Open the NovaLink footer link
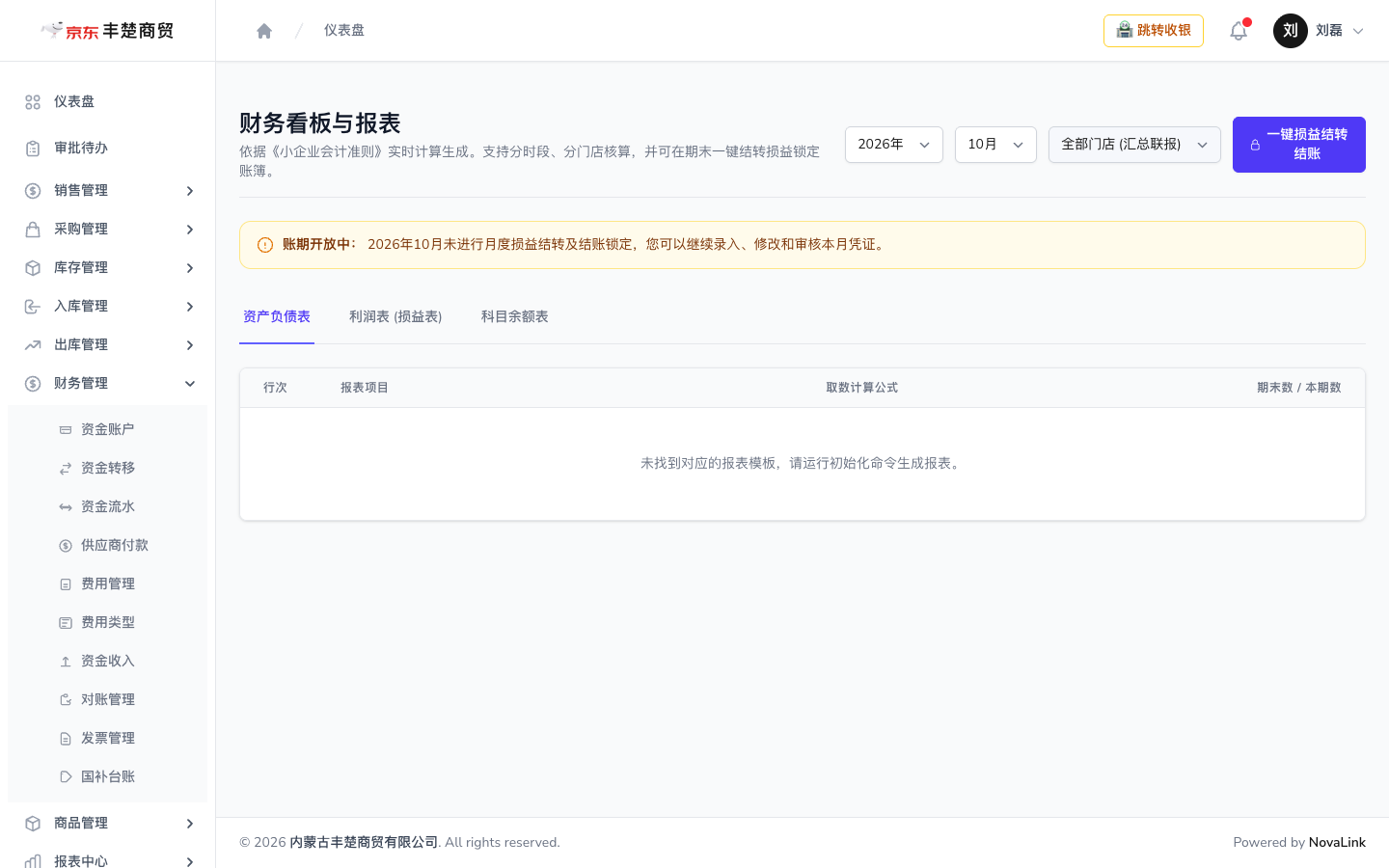Viewport: 1389px width, 868px height. click(x=1337, y=843)
